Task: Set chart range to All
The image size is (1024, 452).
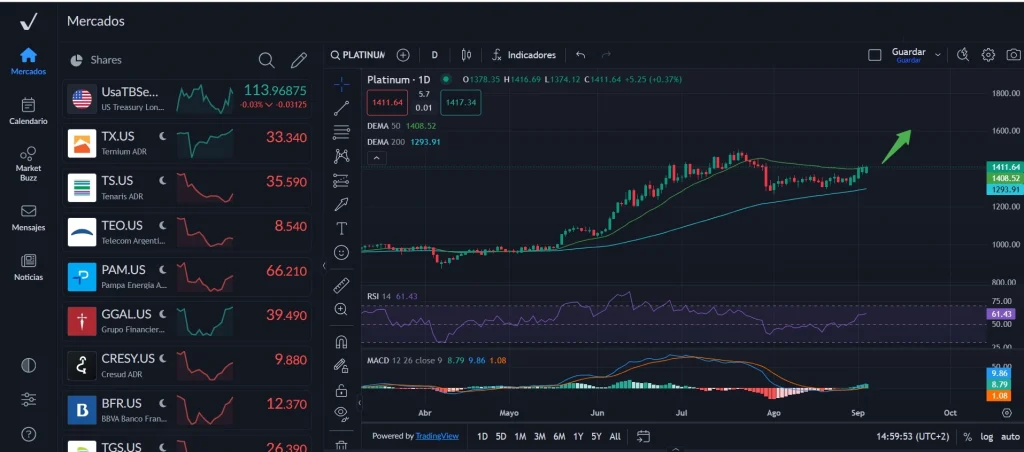Action: pos(615,436)
